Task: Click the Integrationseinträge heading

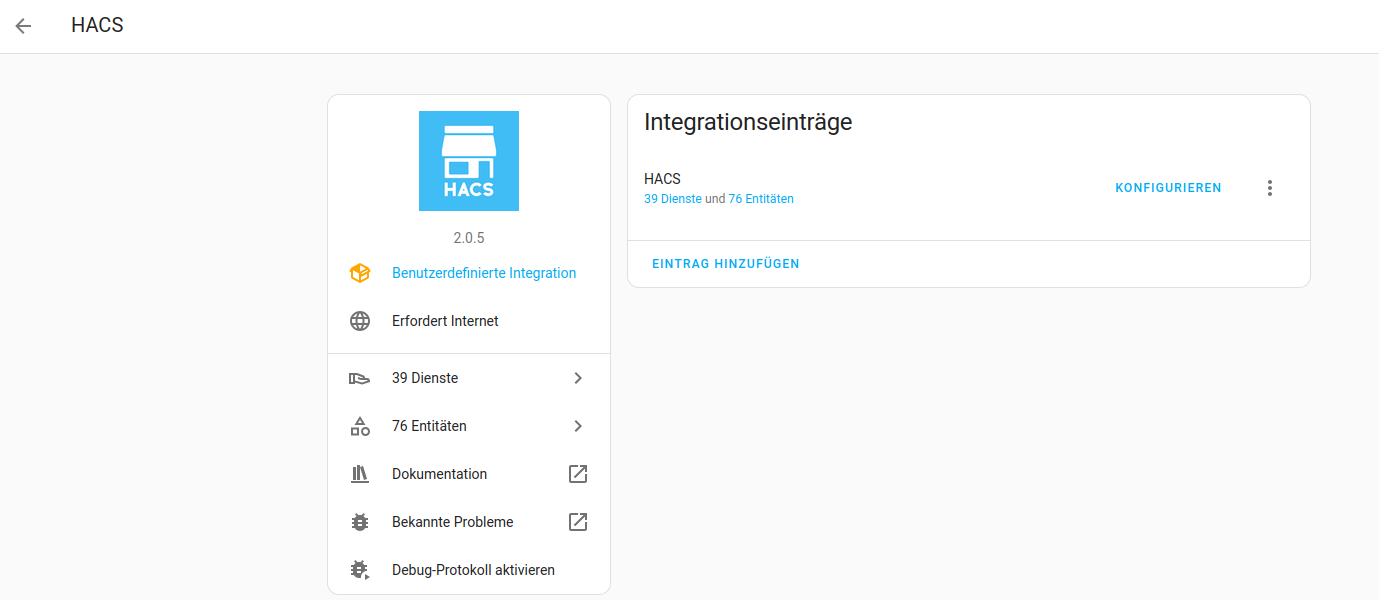Action: pyautogui.click(x=748, y=123)
